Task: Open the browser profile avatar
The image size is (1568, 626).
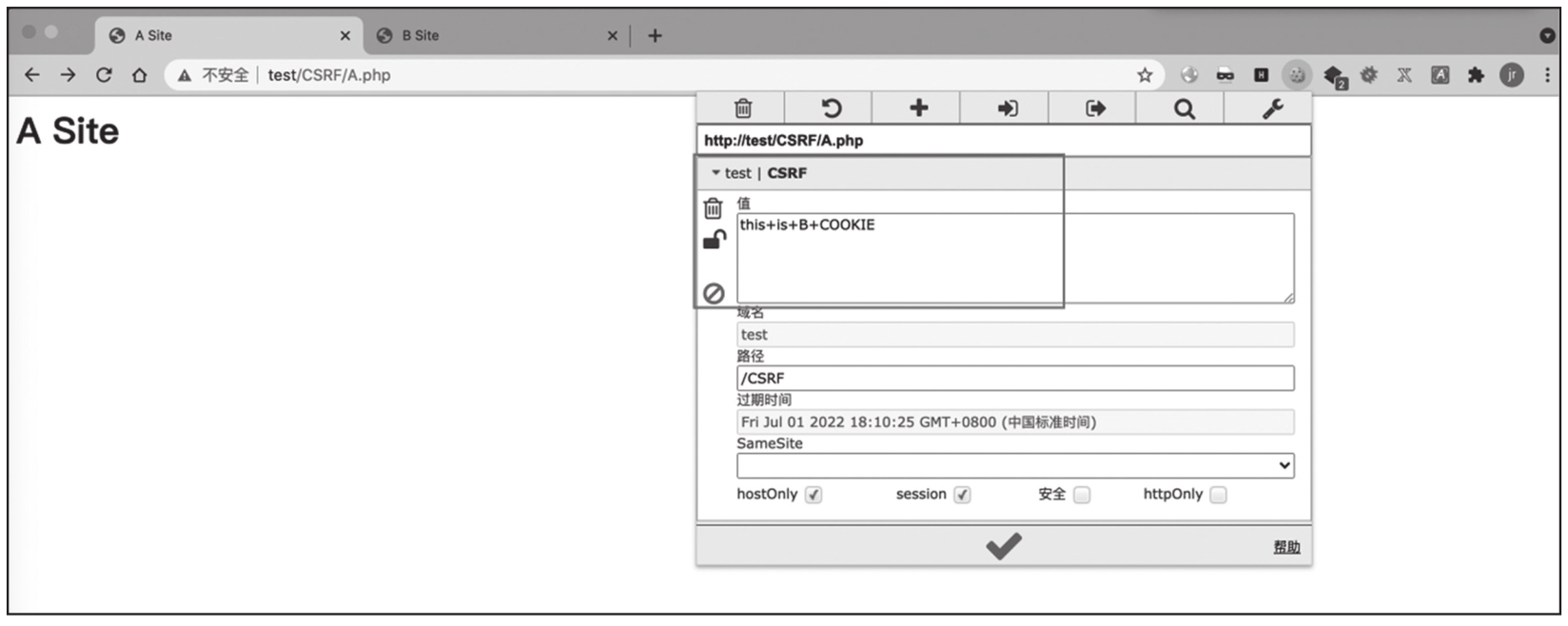Action: coord(1512,74)
